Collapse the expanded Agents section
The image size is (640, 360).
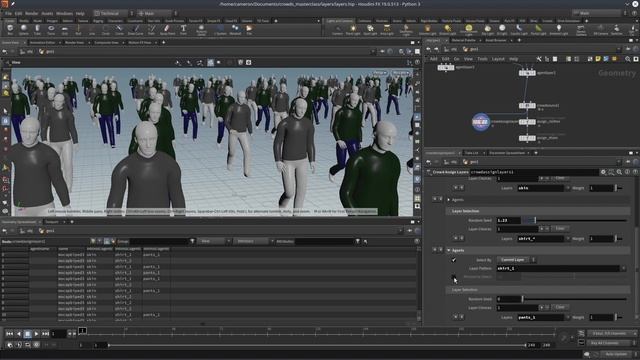(449, 250)
